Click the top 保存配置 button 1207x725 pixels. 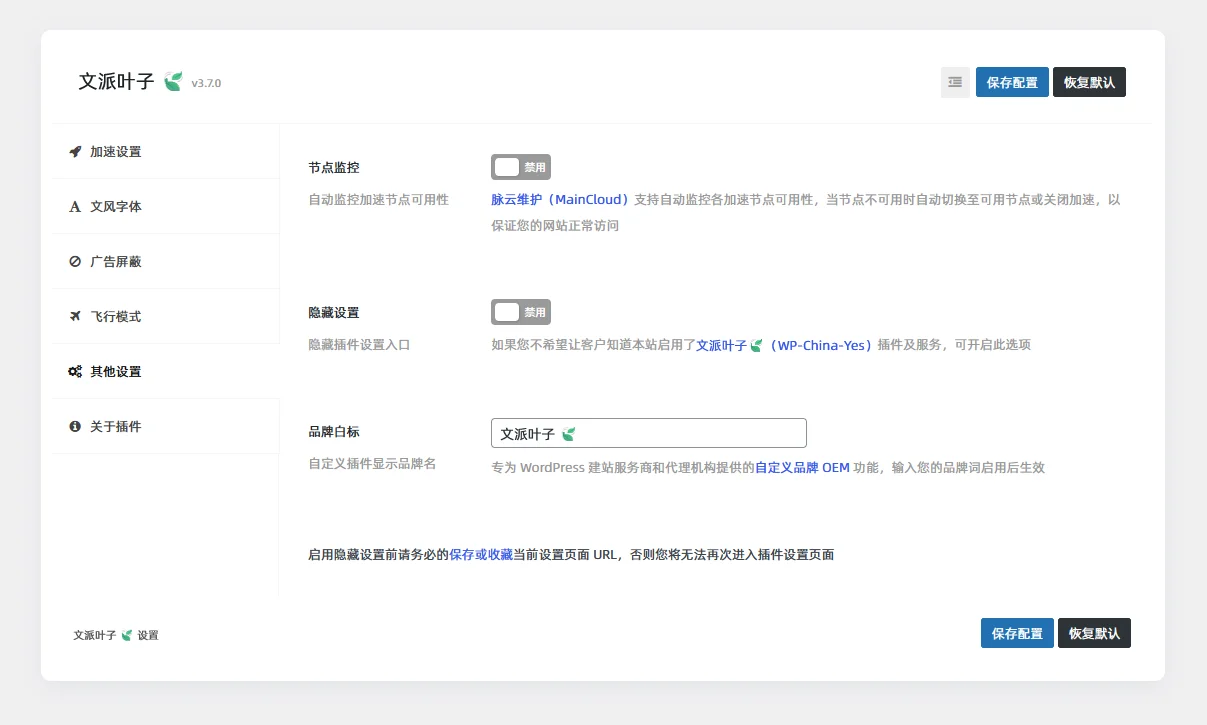pos(1012,82)
